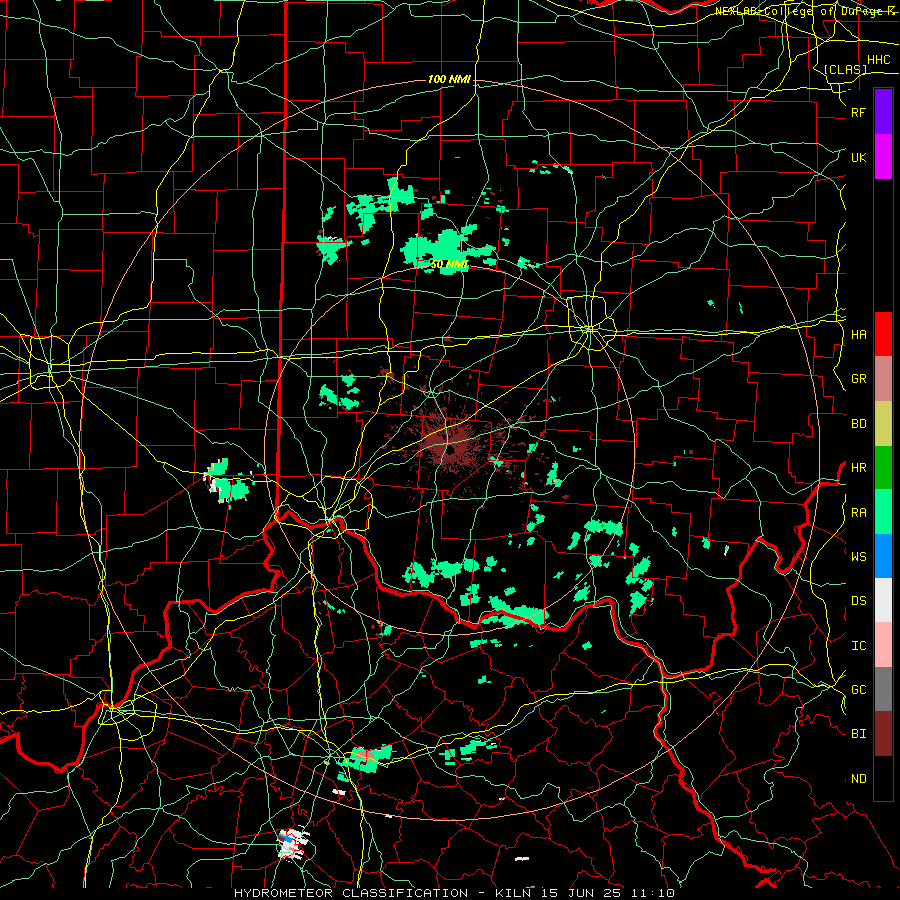Click the BI legend label
Screen dimensions: 900x900
coord(858,734)
